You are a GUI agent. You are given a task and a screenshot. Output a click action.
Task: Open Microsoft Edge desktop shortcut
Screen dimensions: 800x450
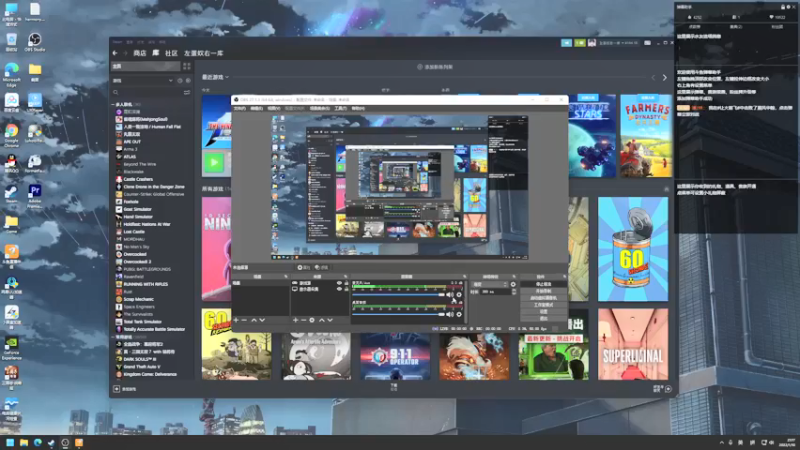coord(11,74)
